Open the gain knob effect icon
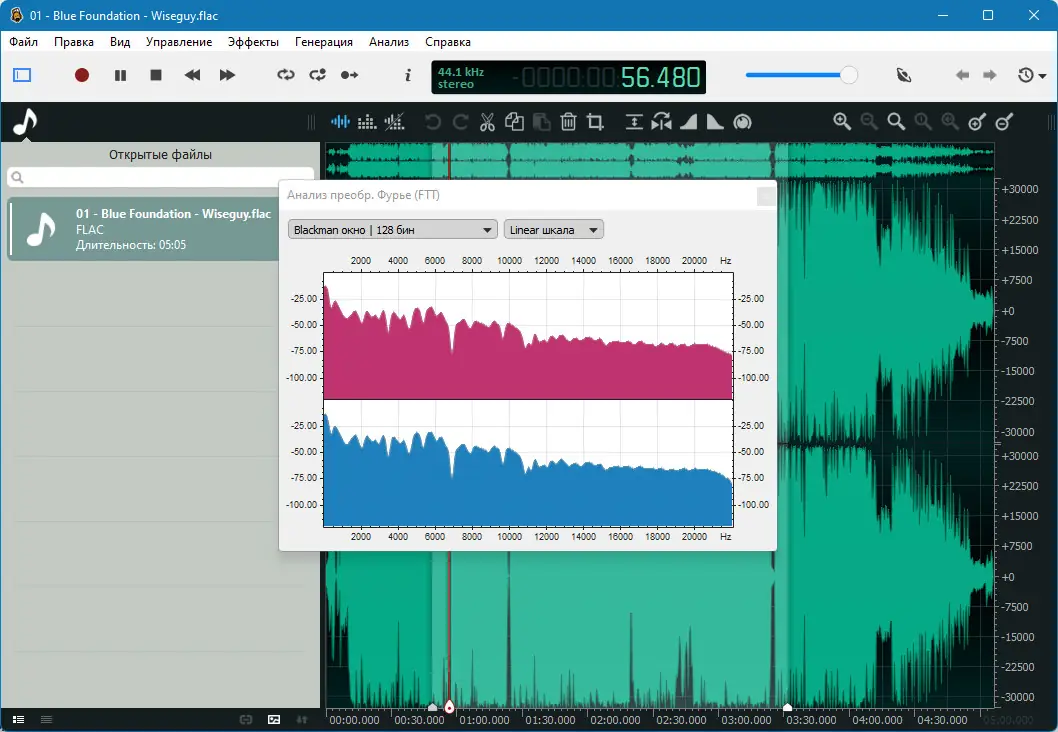 [742, 122]
